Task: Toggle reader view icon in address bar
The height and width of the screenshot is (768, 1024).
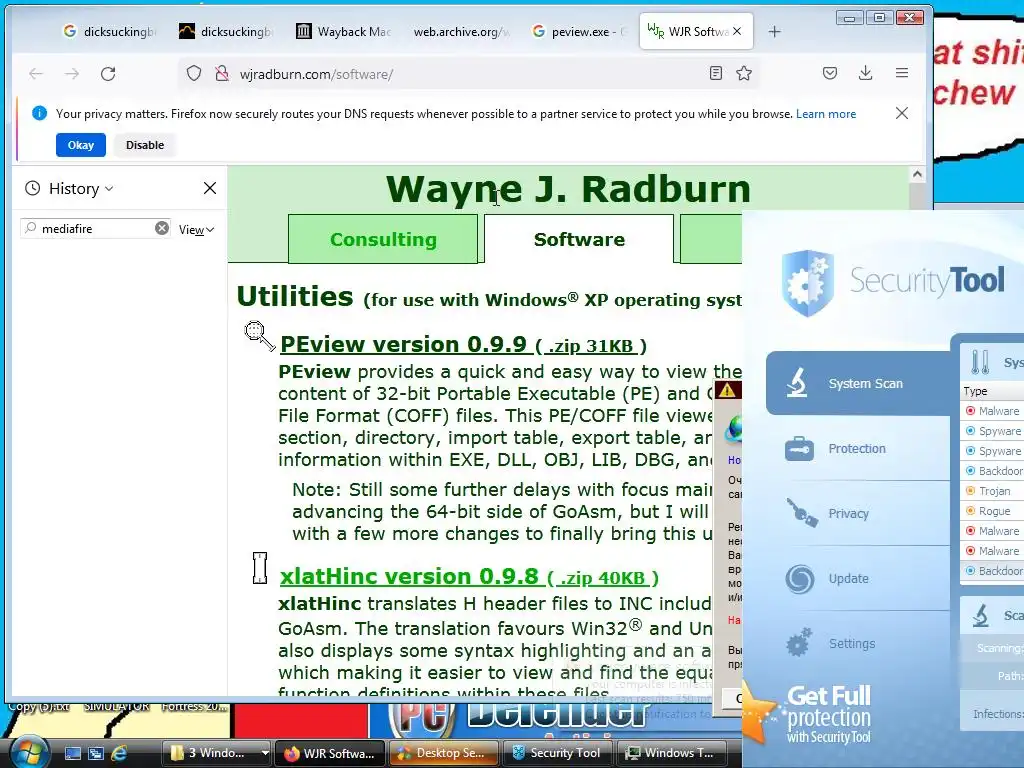Action: [x=716, y=73]
